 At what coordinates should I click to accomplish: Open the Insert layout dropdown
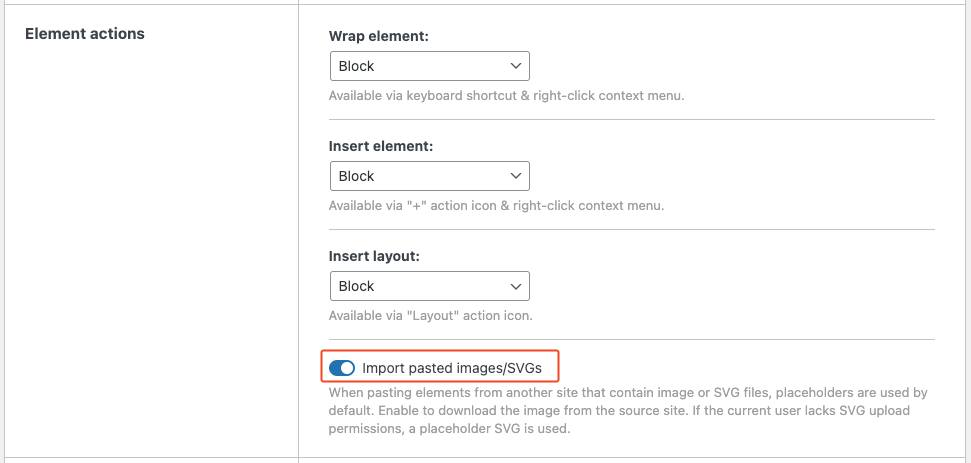[429, 286]
